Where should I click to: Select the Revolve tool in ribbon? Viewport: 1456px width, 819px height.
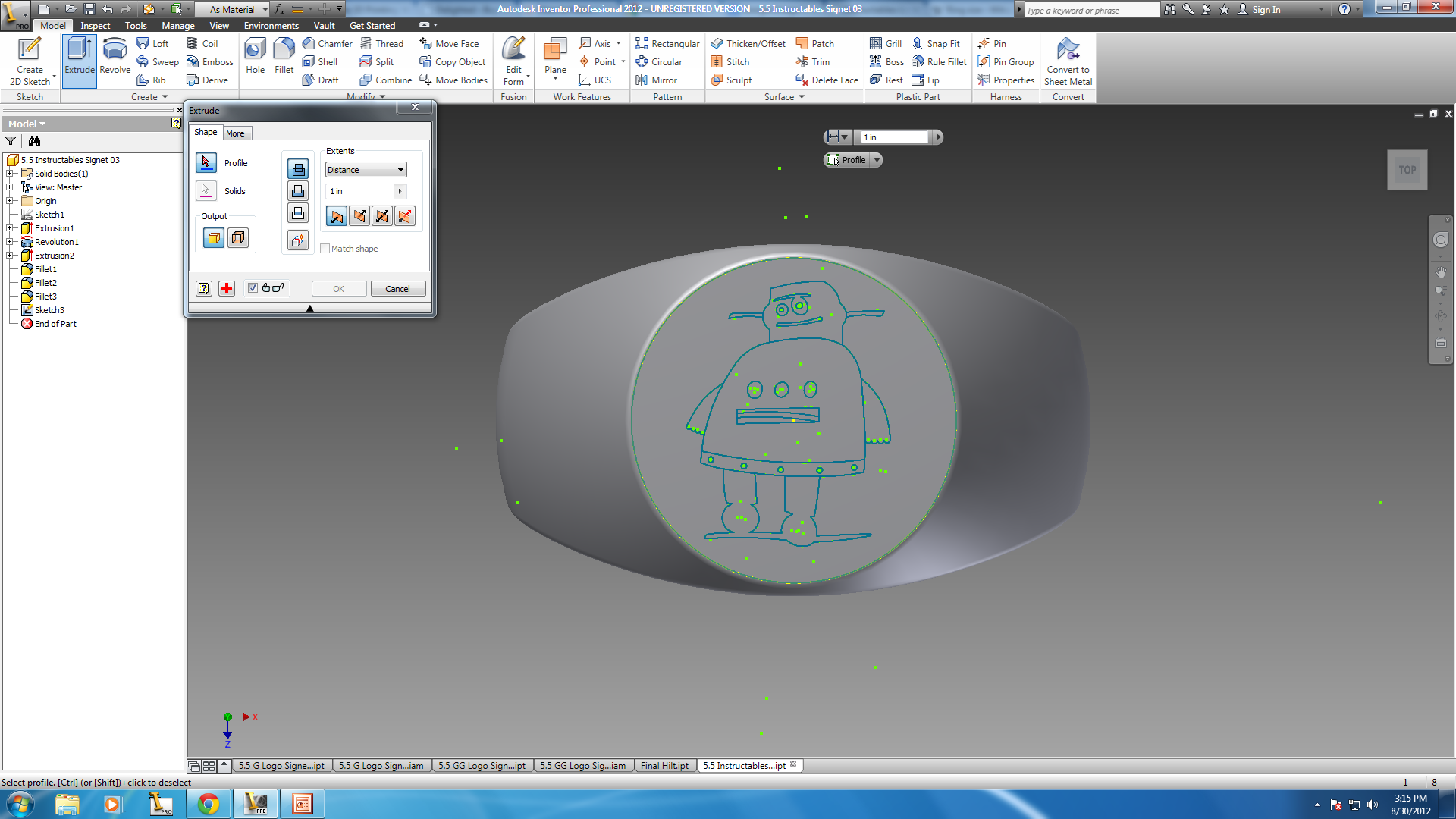coord(115,57)
